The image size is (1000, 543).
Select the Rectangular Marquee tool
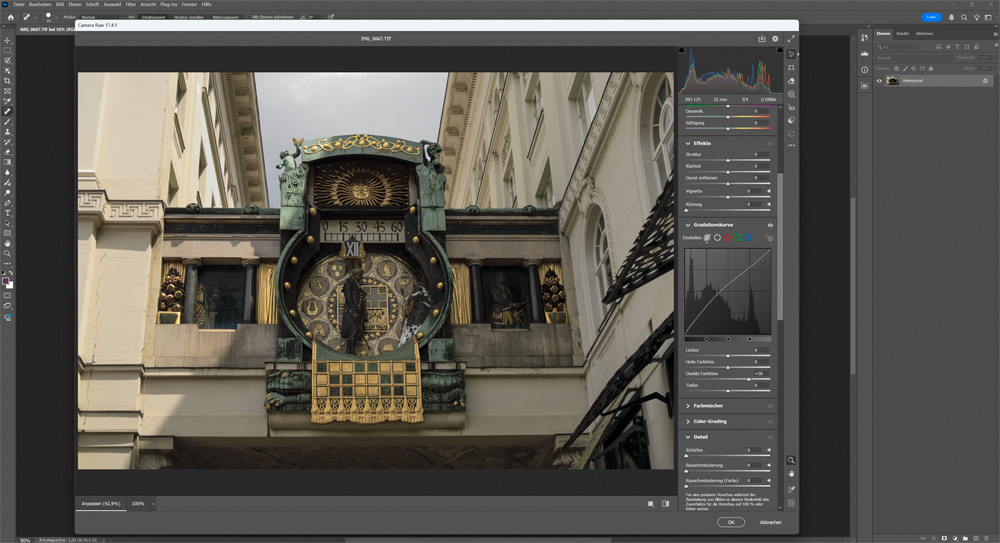pos(8,50)
